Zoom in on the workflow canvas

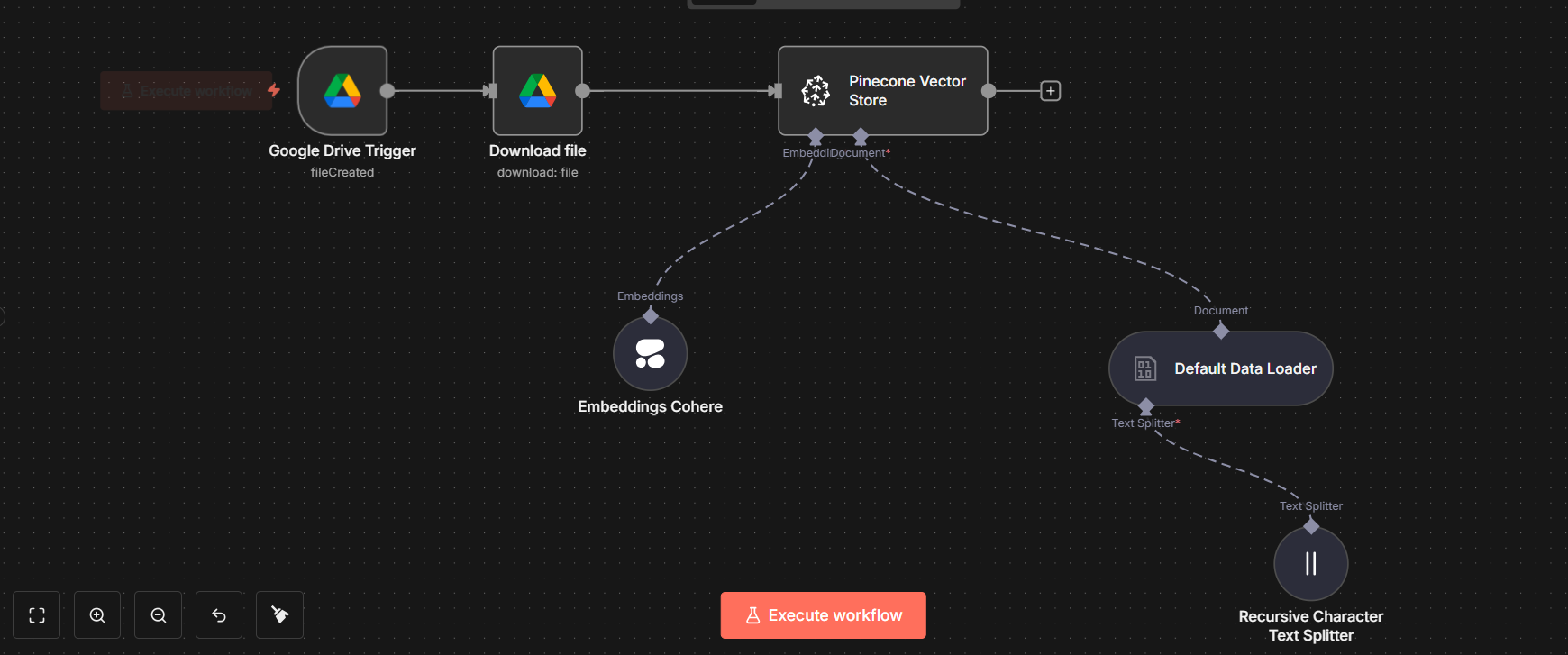click(97, 615)
